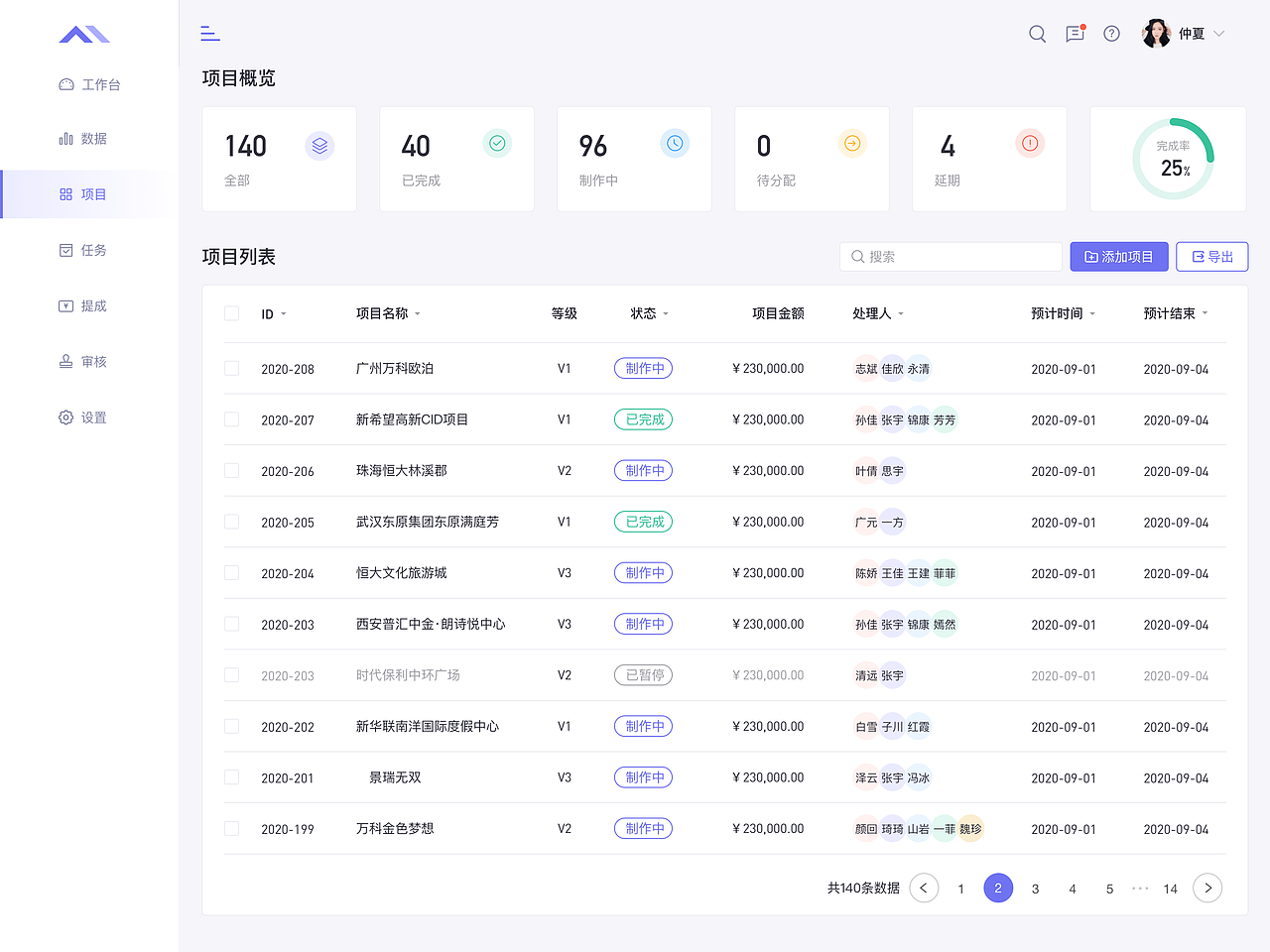Toggle the select-all checkbox in table header
This screenshot has height=952, width=1270.
pyautogui.click(x=232, y=313)
